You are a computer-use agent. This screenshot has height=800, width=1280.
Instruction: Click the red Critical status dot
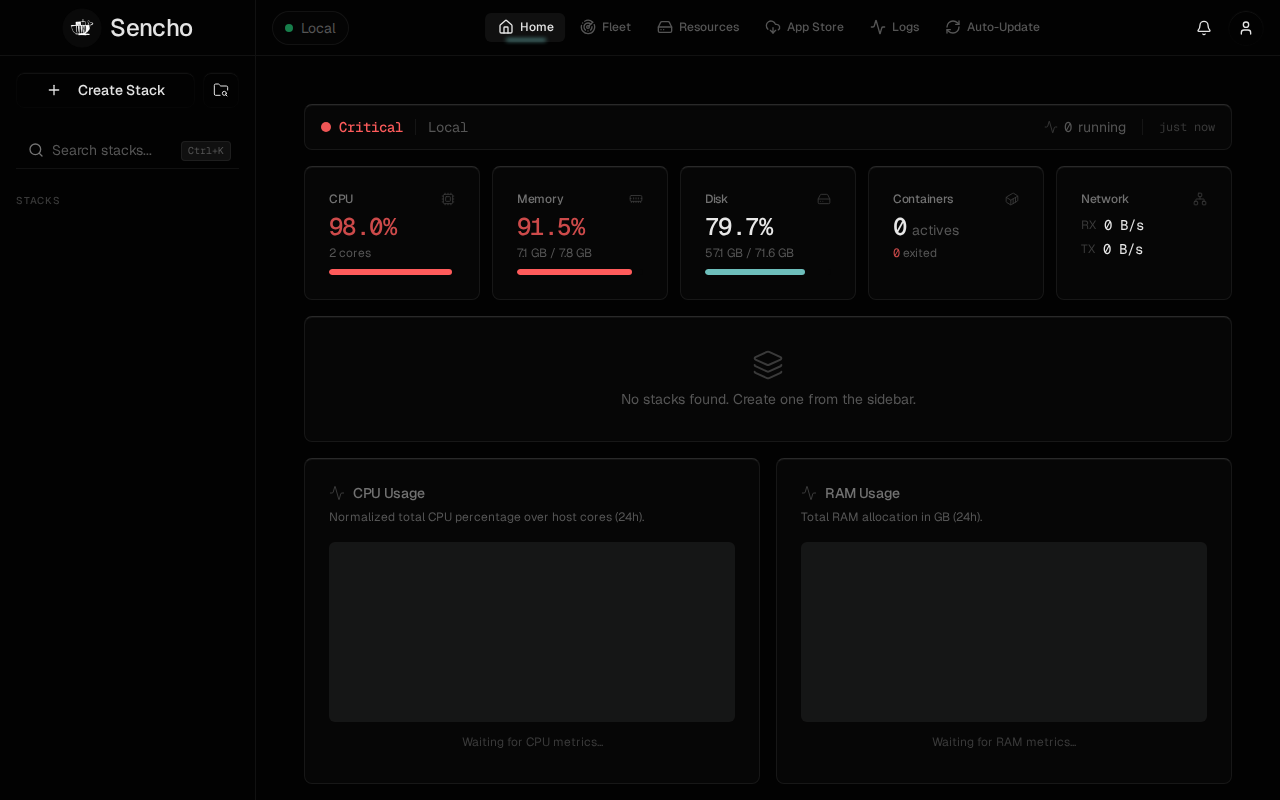click(x=326, y=127)
